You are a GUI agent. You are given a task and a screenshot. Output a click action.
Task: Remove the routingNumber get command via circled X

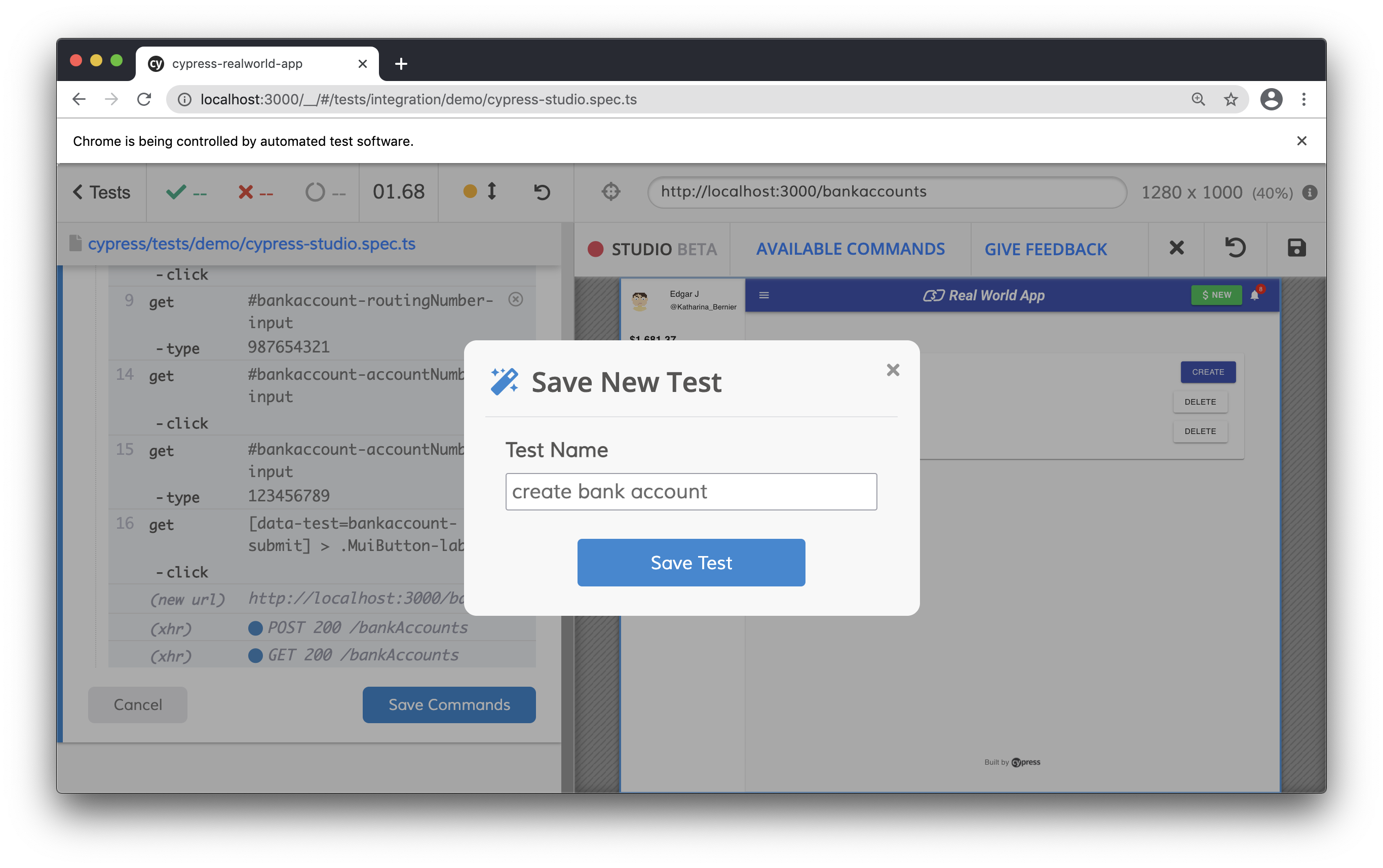point(516,300)
